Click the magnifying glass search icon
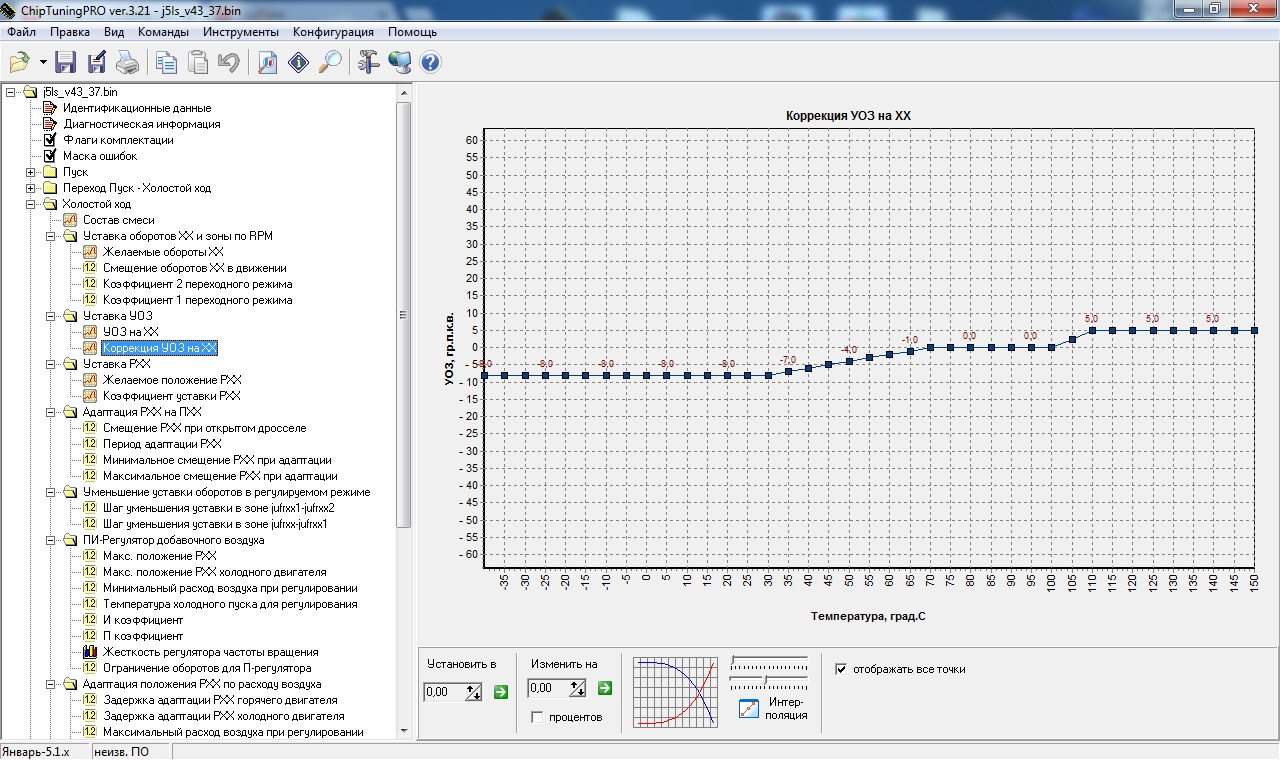The image size is (1280, 760). [329, 63]
